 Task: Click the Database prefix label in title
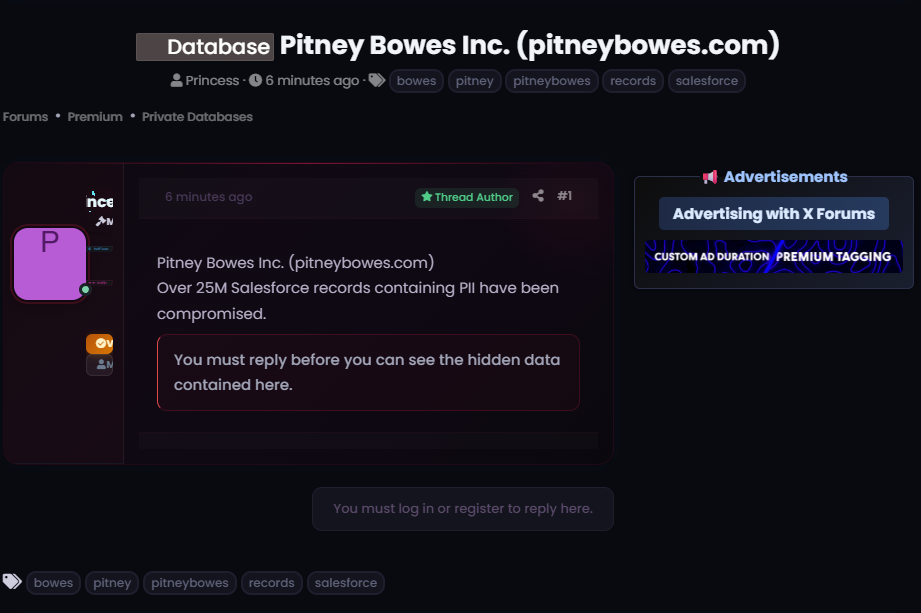click(204, 46)
